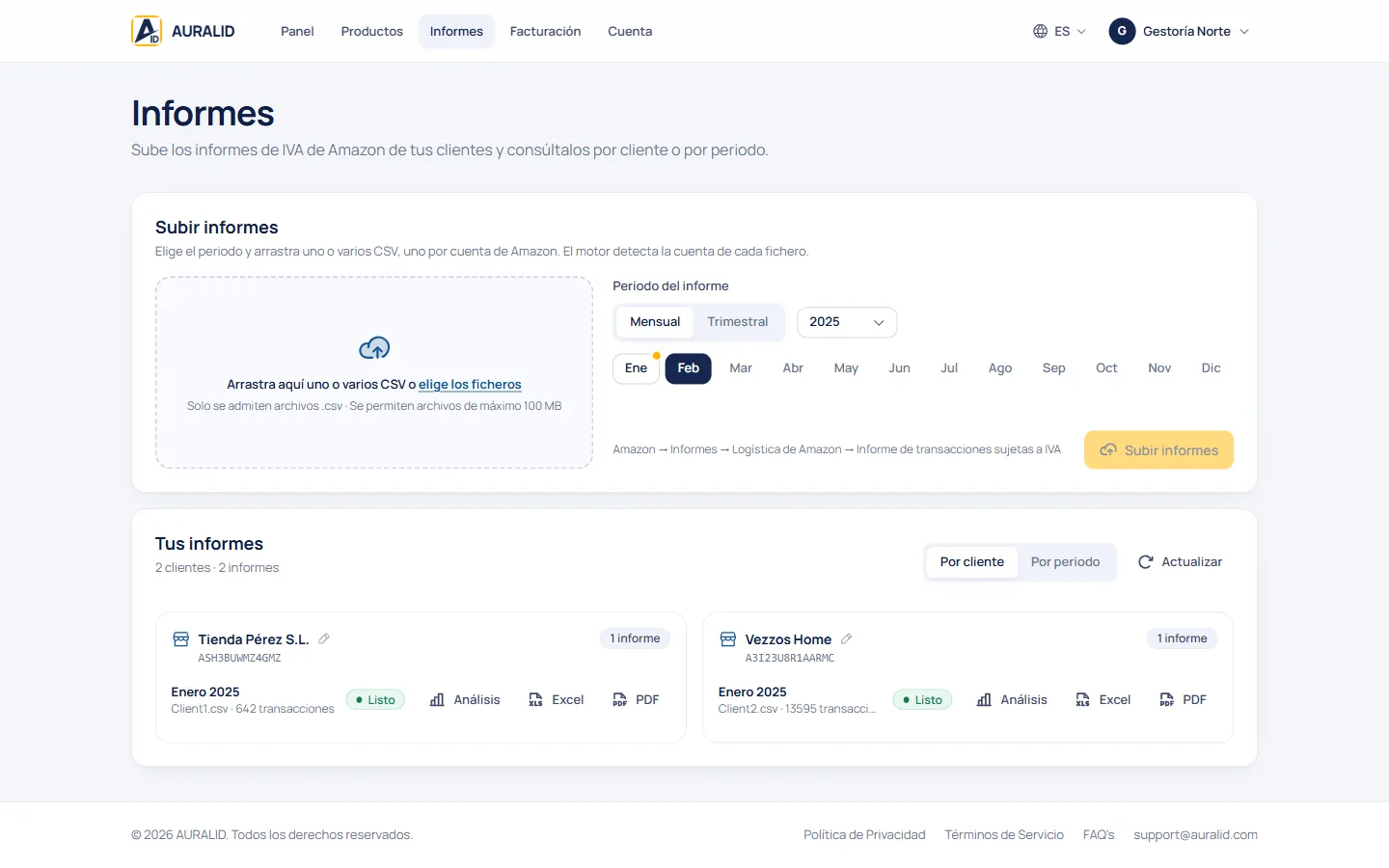
Task: Select month Dic
Action: pos(1212,368)
